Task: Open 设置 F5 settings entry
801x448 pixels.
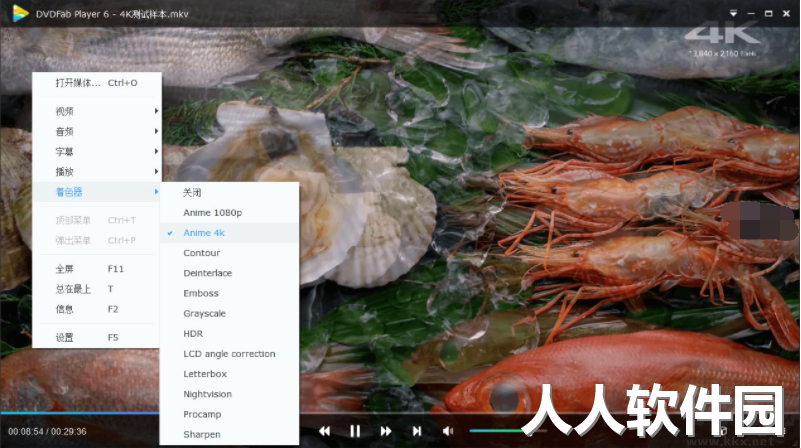Action: pyautogui.click(x=97, y=338)
